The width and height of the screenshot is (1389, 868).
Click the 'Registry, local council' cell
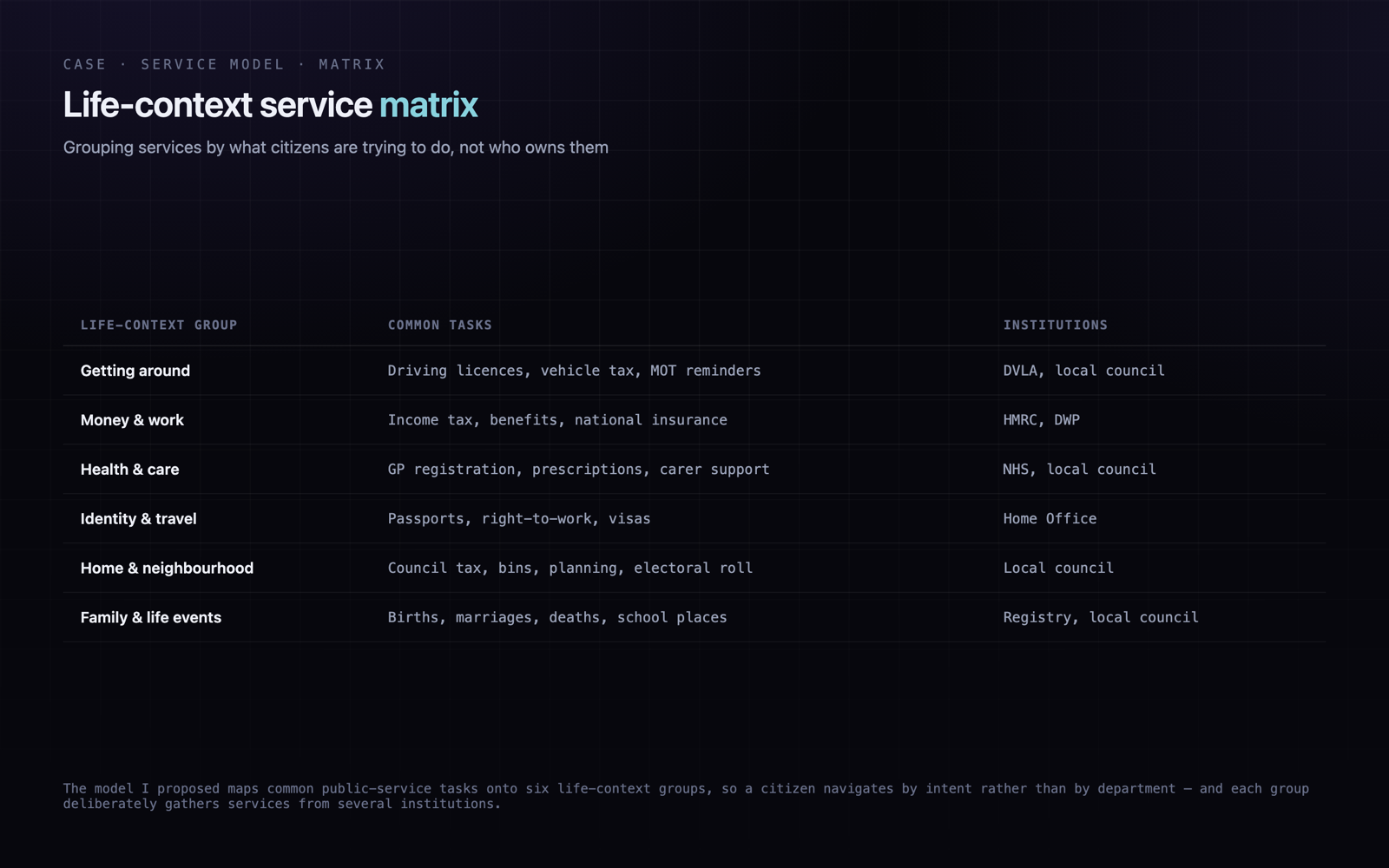click(x=1101, y=618)
